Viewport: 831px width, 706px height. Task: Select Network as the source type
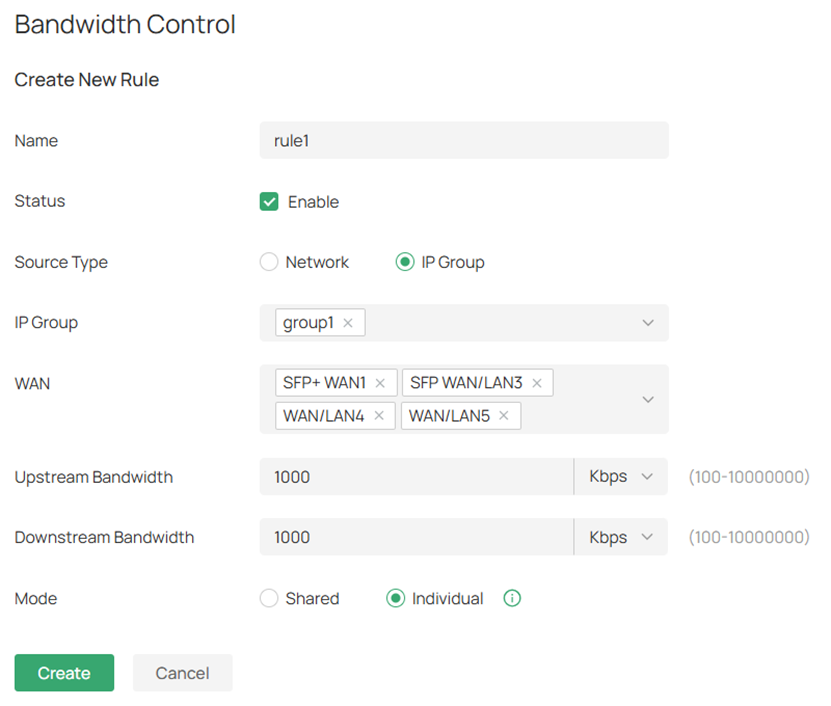pos(268,261)
